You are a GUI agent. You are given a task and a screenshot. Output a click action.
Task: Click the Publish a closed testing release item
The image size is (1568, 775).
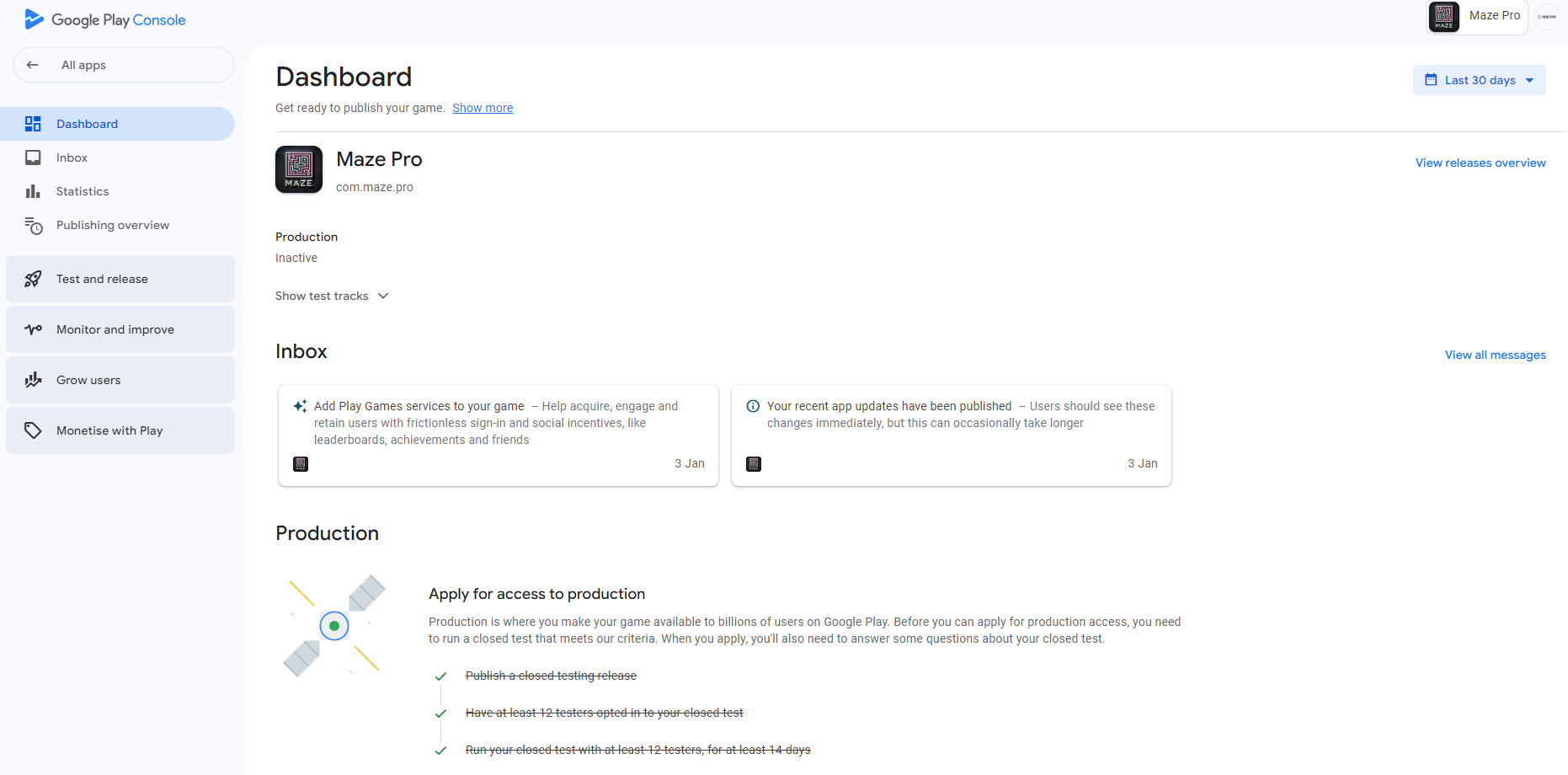pos(551,676)
